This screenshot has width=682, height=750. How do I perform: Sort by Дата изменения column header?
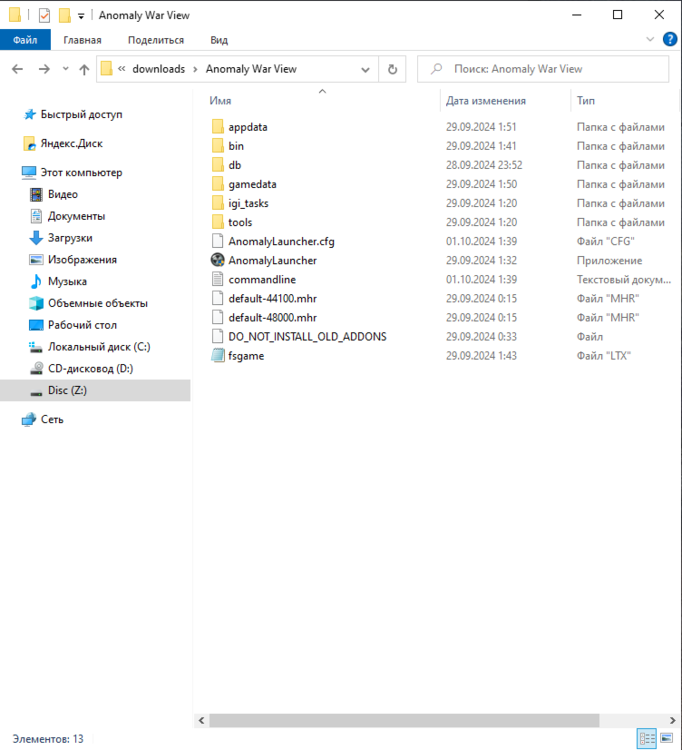pos(485,100)
